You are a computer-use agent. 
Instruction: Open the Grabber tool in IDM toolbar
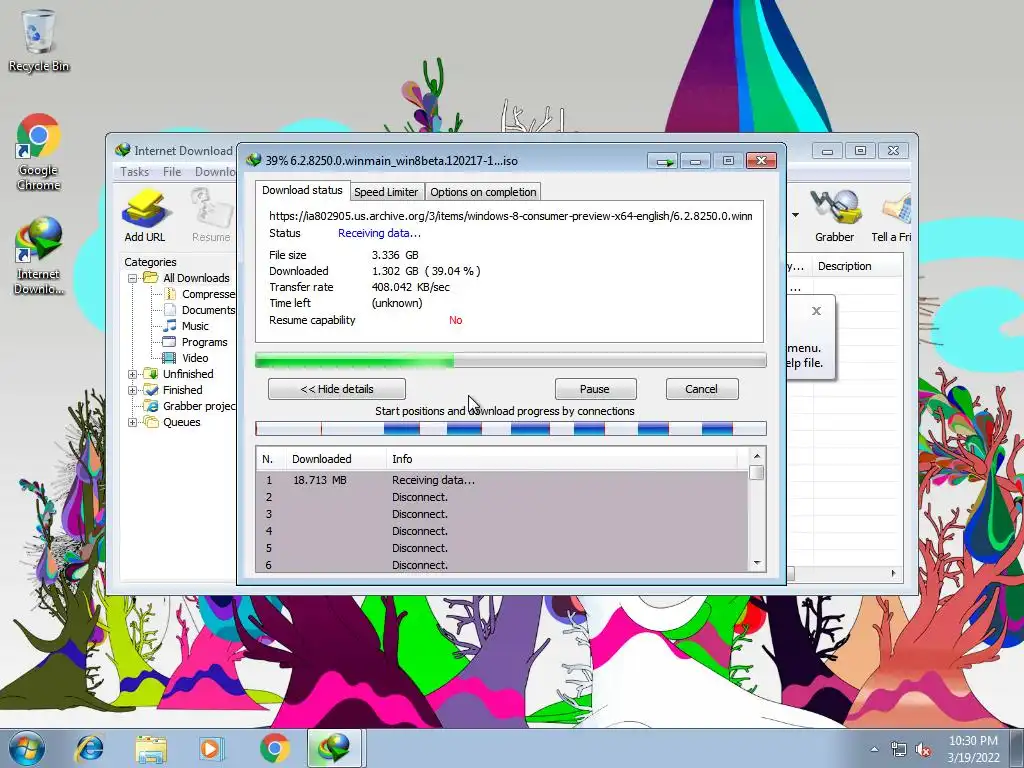pos(834,216)
